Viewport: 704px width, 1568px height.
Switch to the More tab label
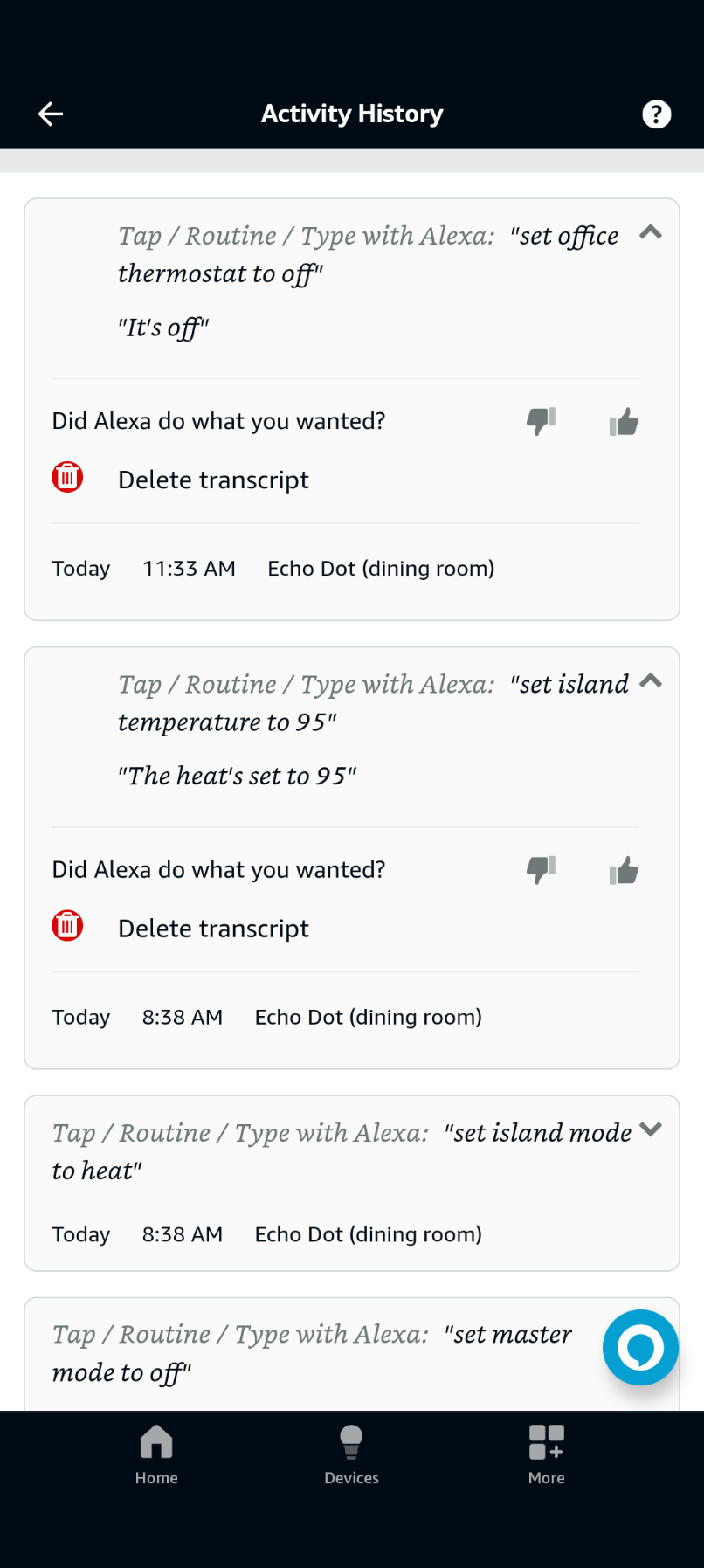point(546,1478)
